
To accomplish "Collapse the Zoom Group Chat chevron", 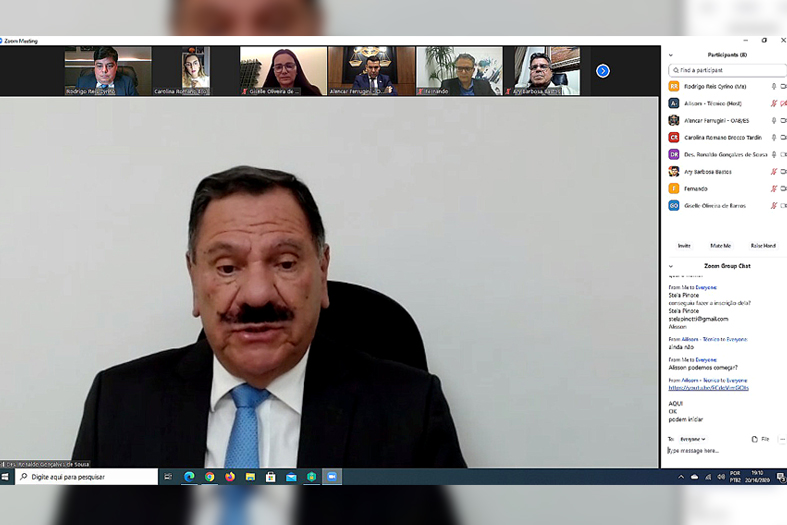I will [671, 267].
